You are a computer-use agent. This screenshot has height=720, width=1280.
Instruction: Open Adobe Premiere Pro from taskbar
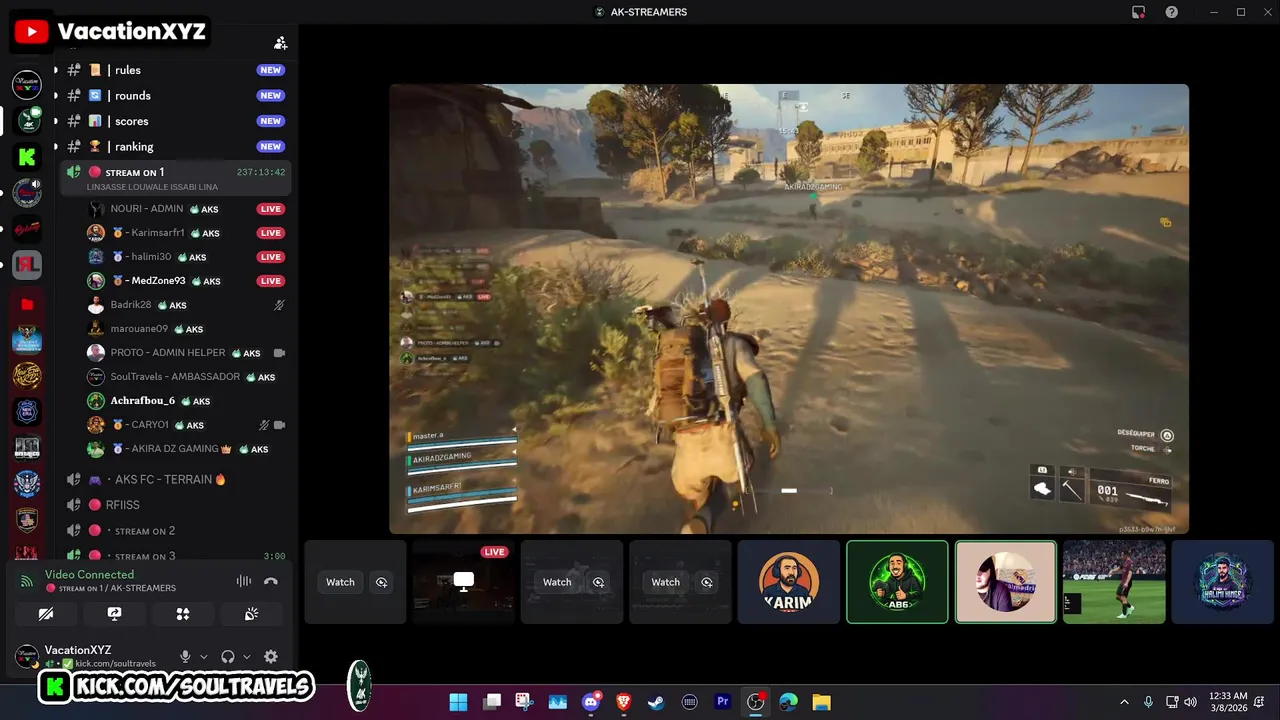pyautogui.click(x=722, y=702)
